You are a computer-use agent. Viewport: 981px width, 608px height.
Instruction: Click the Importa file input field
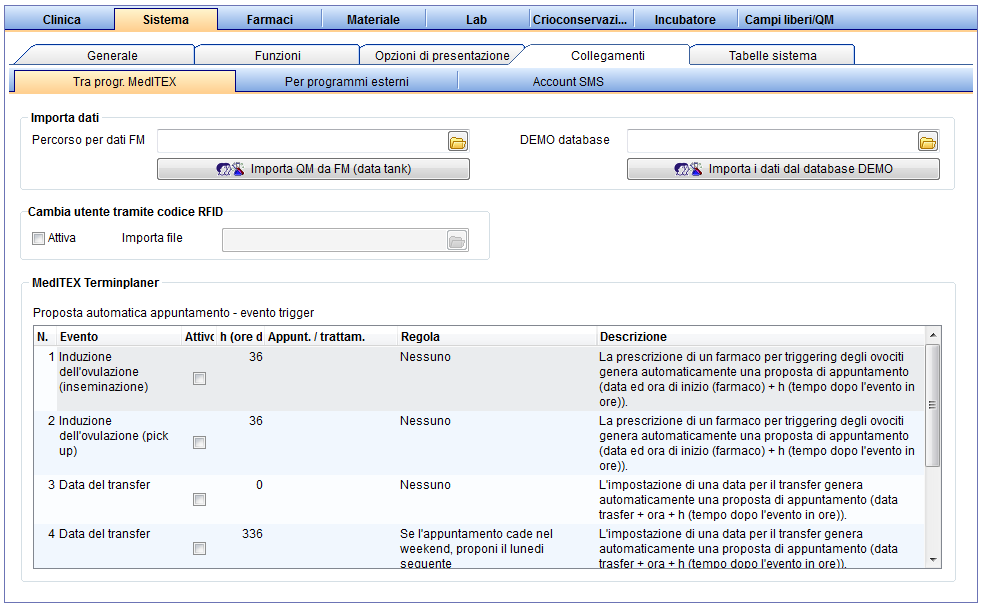pos(335,240)
